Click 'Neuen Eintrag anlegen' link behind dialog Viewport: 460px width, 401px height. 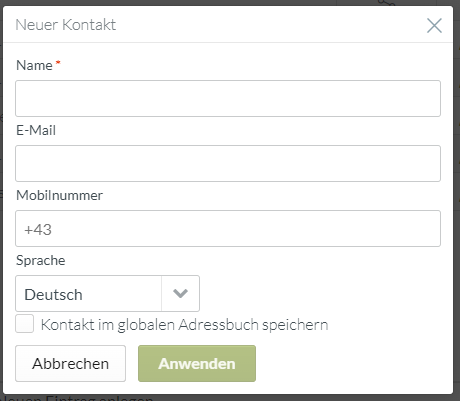tap(77, 398)
